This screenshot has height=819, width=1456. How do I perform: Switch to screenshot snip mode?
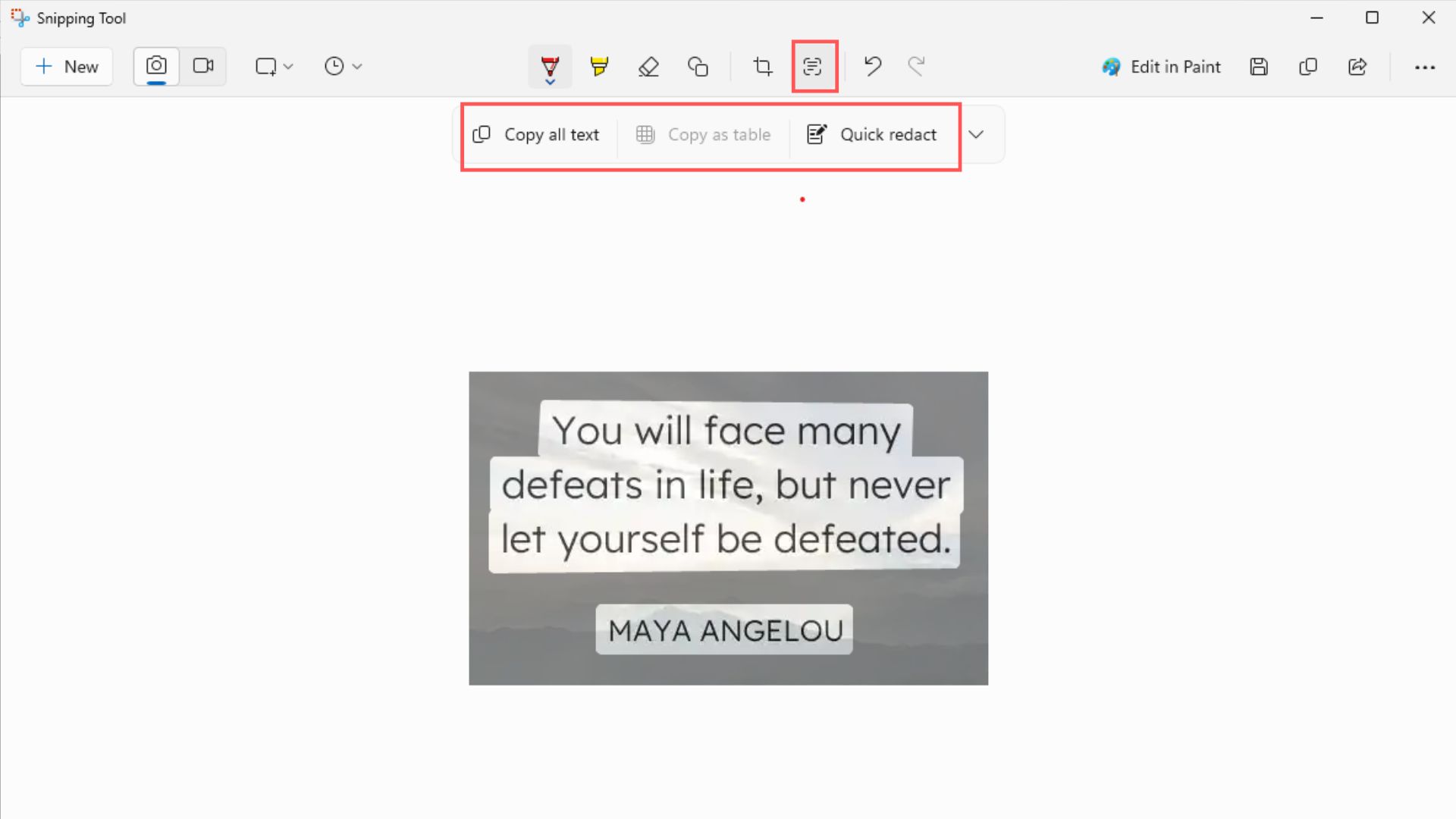pos(156,66)
